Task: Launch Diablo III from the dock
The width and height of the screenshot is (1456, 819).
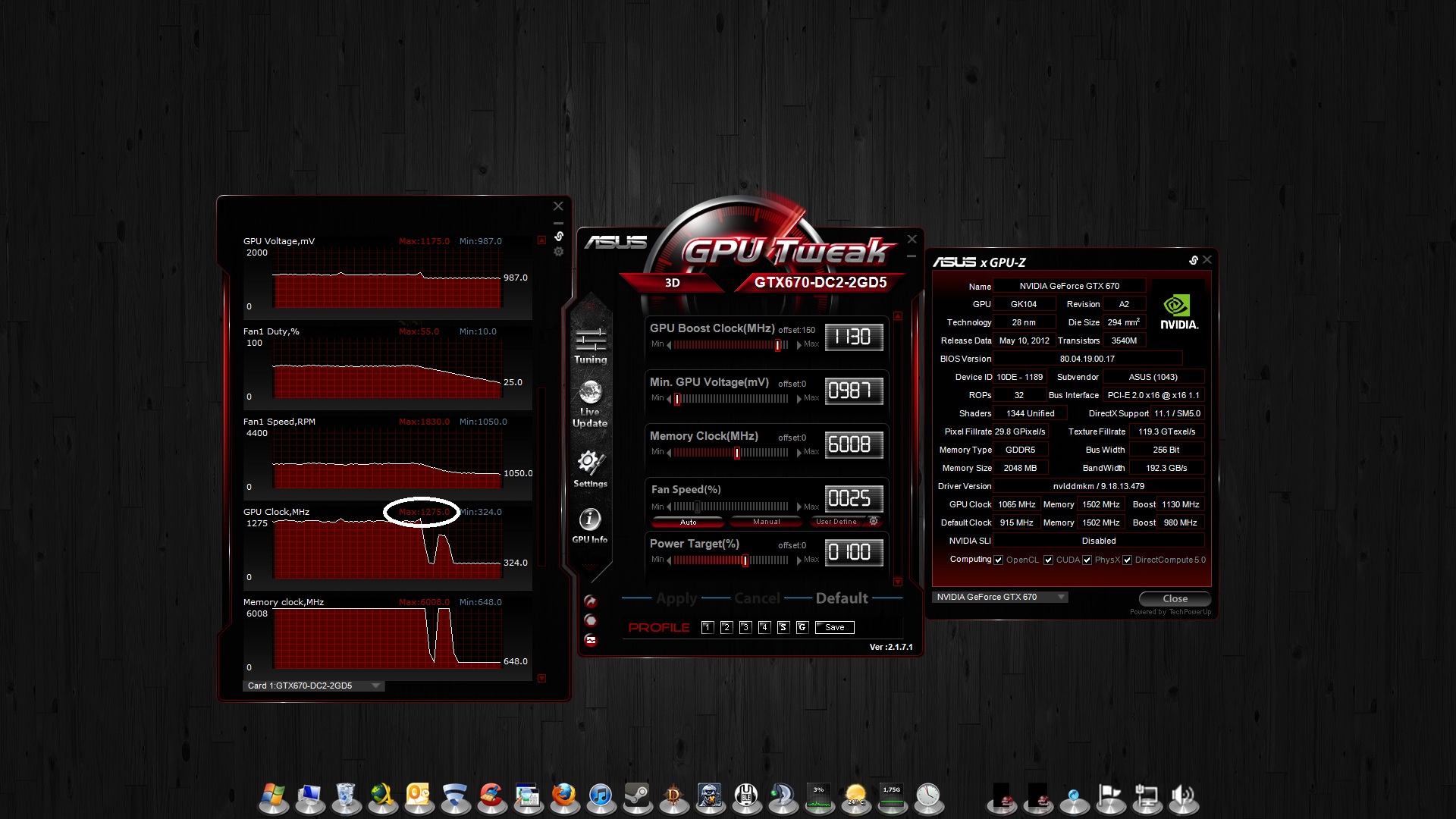Action: pyautogui.click(x=673, y=797)
